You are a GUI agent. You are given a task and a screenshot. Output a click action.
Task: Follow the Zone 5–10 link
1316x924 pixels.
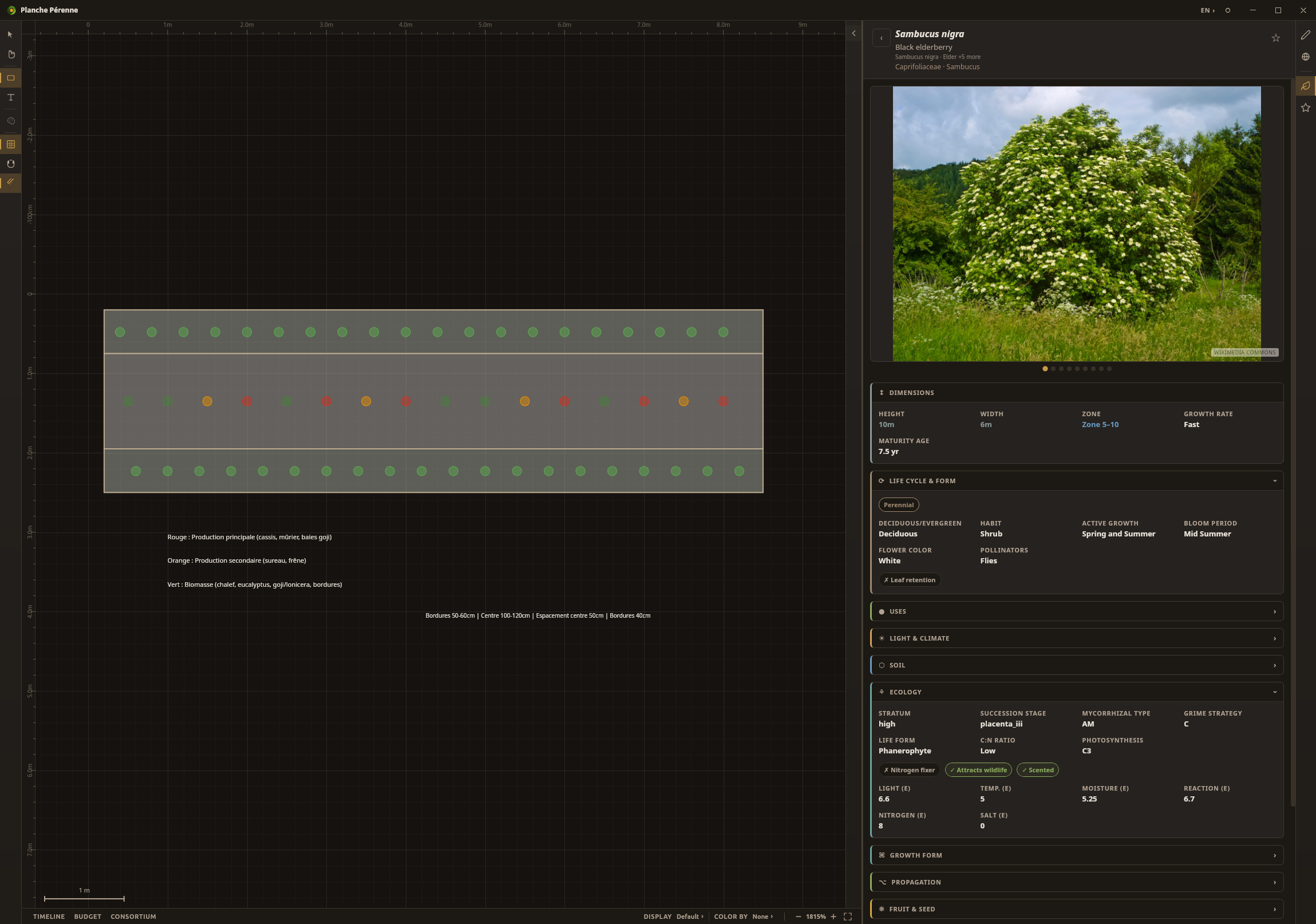[1100, 425]
